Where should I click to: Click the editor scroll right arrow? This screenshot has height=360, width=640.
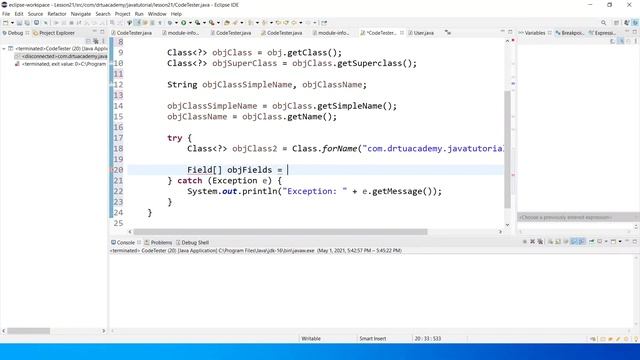500,231
